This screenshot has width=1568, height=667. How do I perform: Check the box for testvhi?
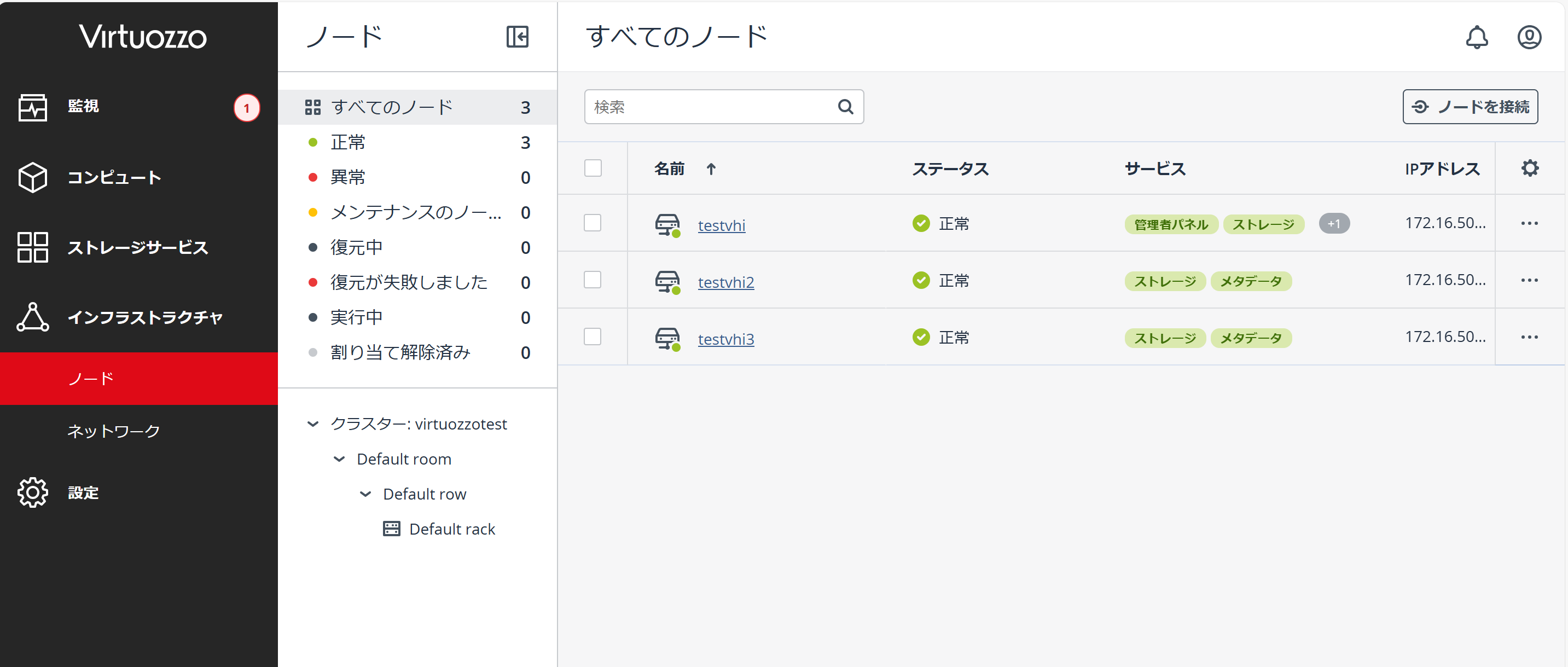(593, 223)
